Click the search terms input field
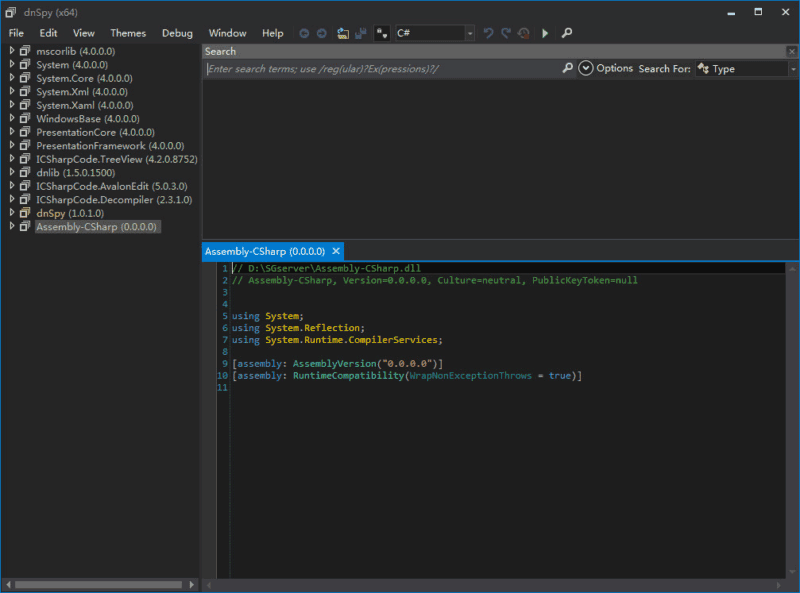 (x=383, y=69)
